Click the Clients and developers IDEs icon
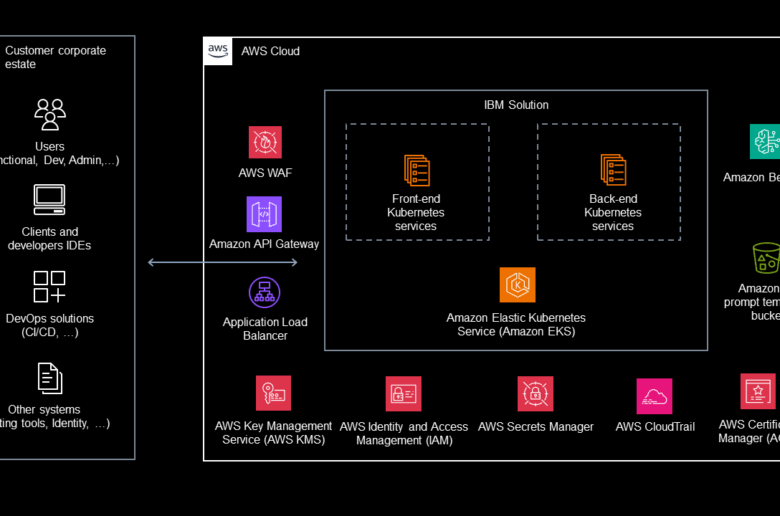 tap(49, 200)
